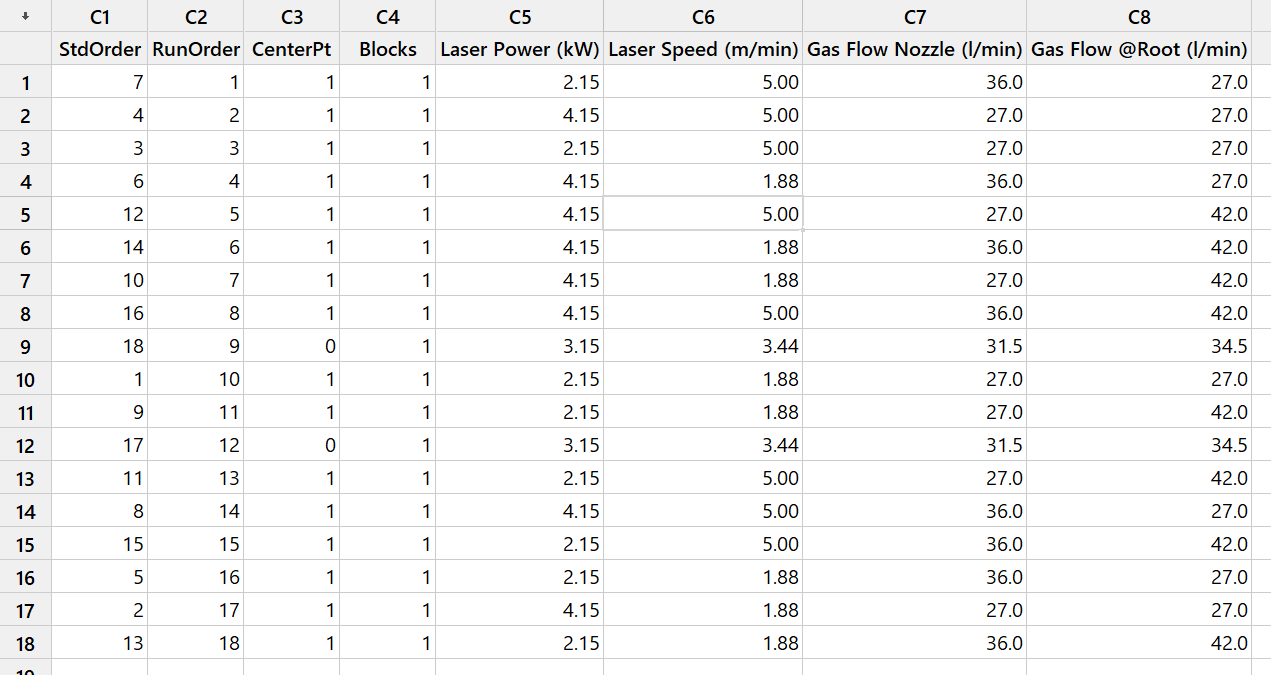The image size is (1271, 675).
Task: Click Gas Flow @Root 42.0 in row 18
Action: [x=1138, y=643]
